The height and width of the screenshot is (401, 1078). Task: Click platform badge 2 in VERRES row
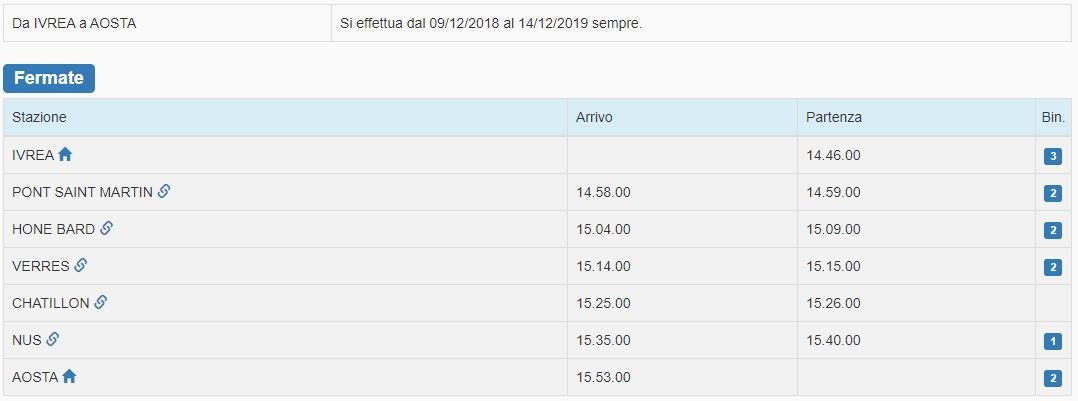pos(1052,267)
